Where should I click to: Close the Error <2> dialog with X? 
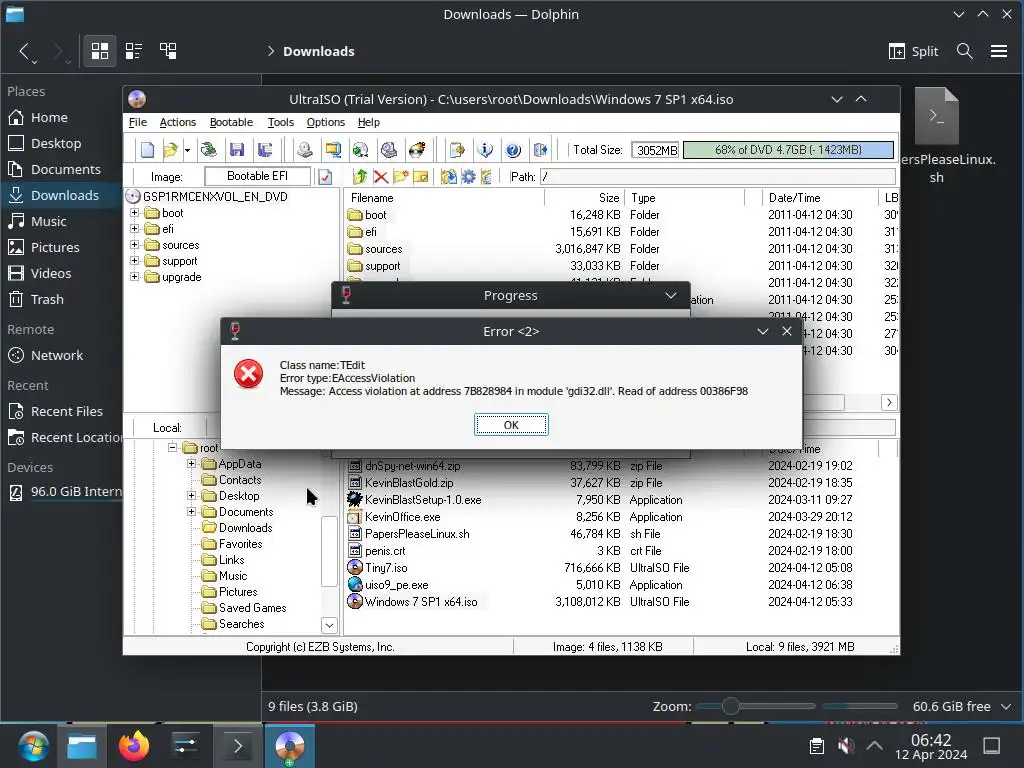[x=787, y=331]
